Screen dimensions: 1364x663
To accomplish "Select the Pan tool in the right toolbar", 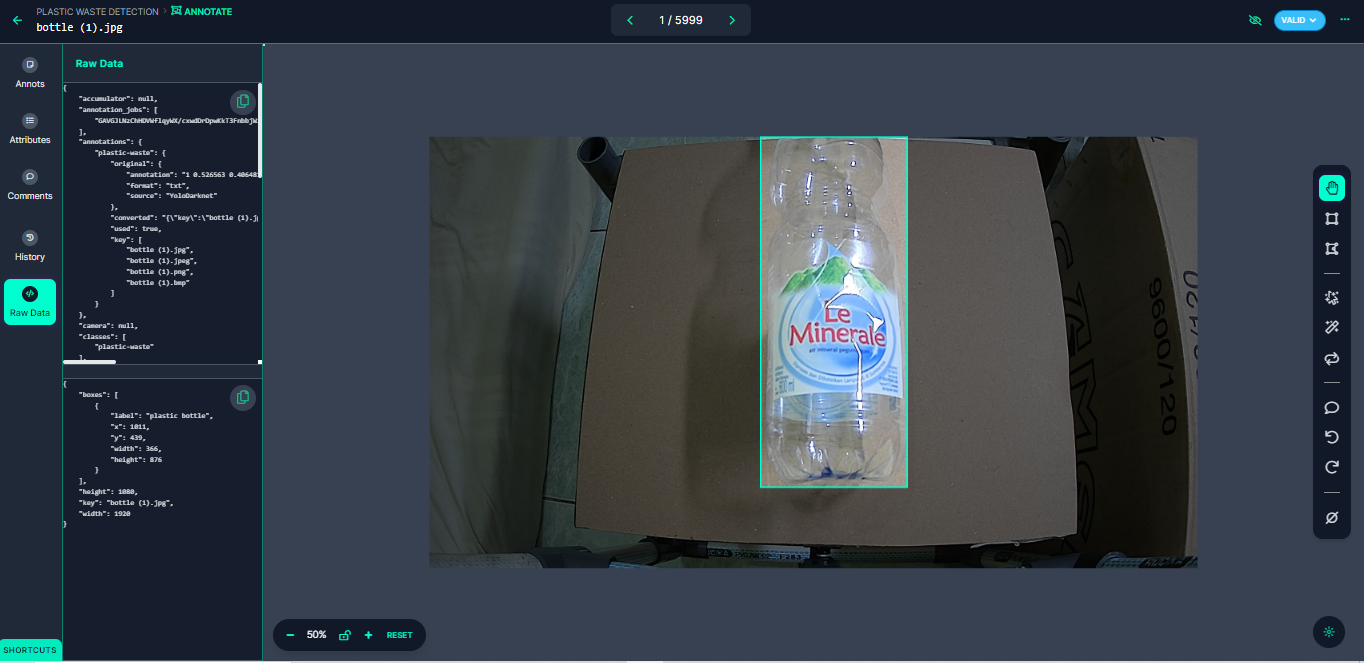I will pos(1331,187).
